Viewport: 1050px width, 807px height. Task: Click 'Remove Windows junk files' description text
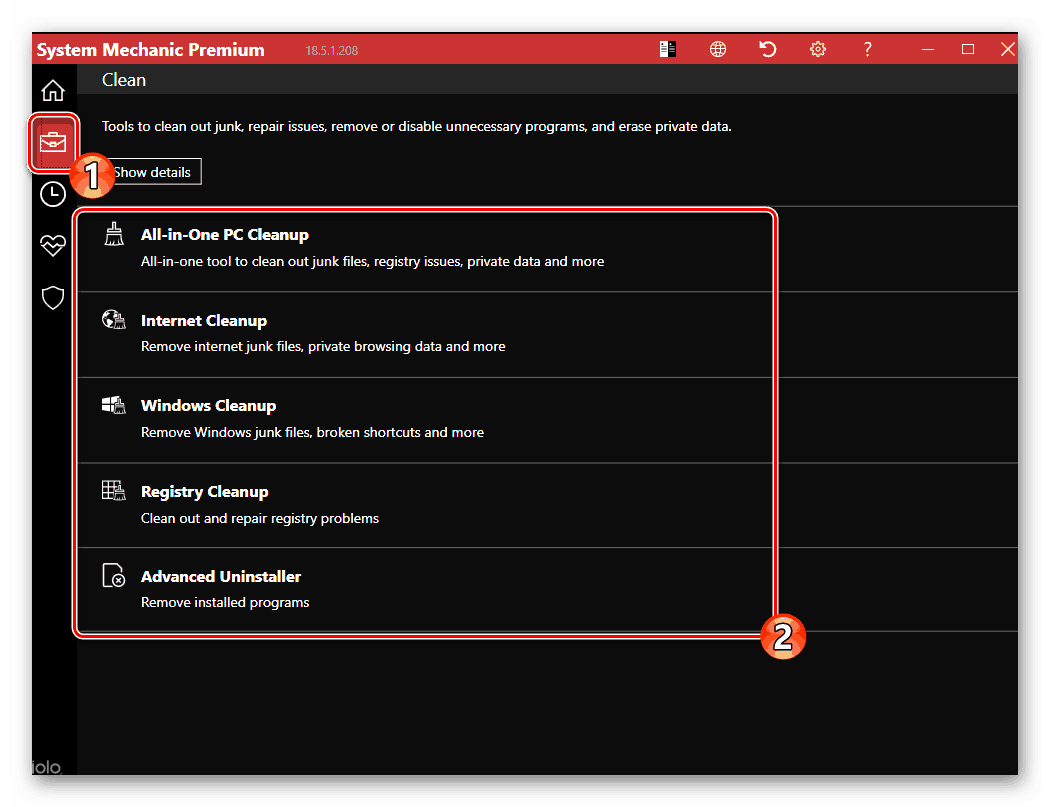[x=312, y=433]
